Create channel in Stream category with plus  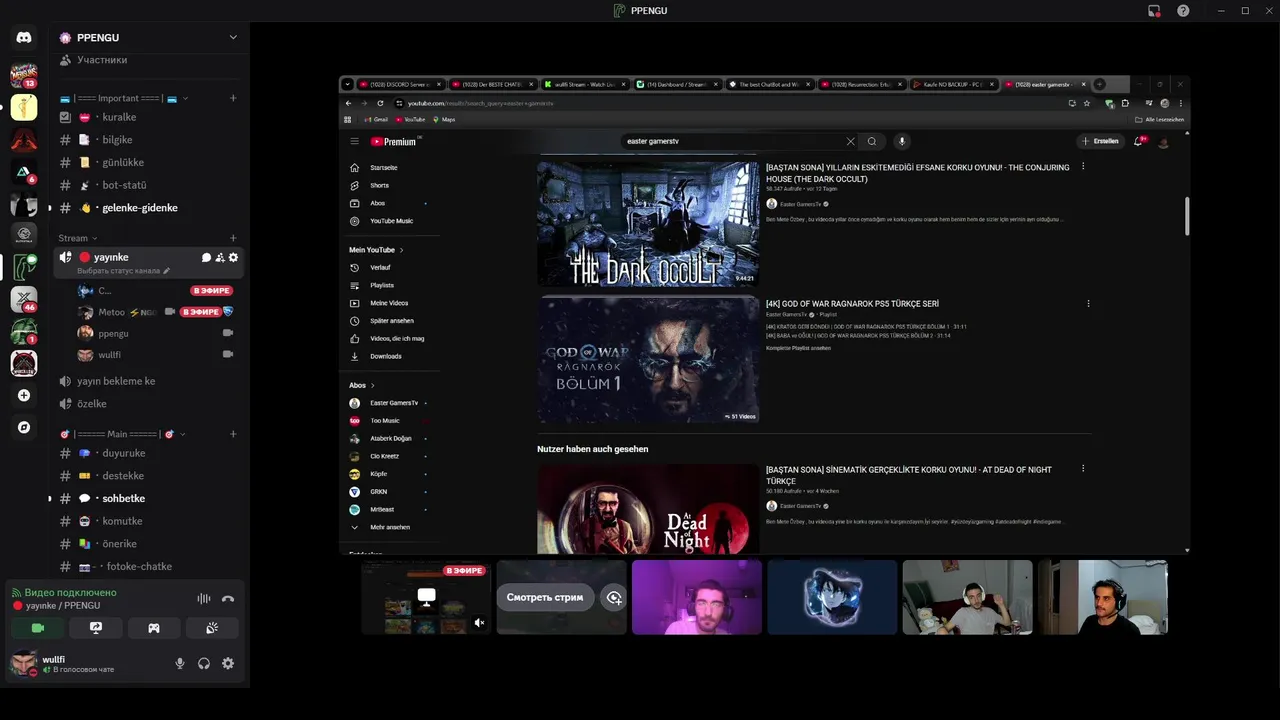click(233, 238)
